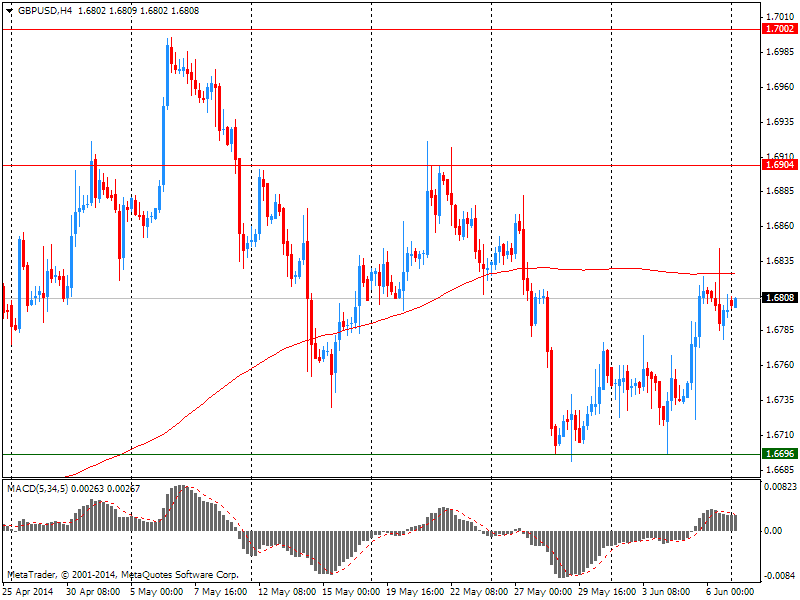The height and width of the screenshot is (600, 800).
Task: Click the 15 May 00:00 time label
Action: pyautogui.click(x=351, y=592)
